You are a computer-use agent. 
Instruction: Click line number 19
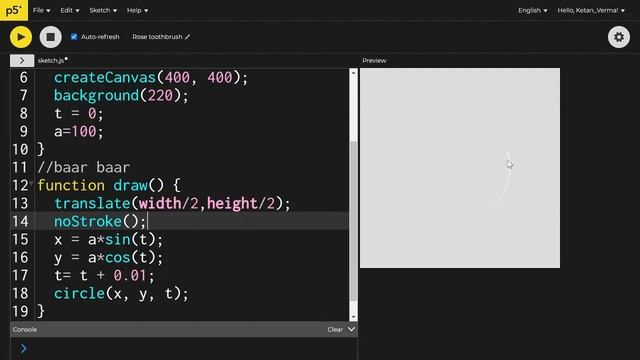coord(20,311)
